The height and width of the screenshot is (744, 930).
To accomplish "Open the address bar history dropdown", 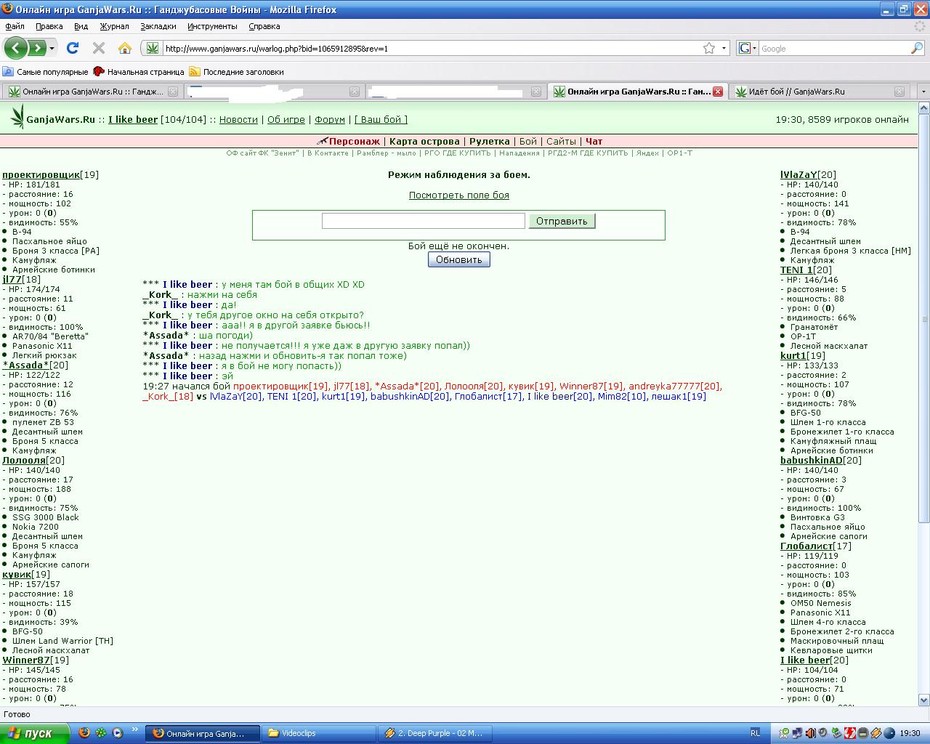I will point(724,49).
